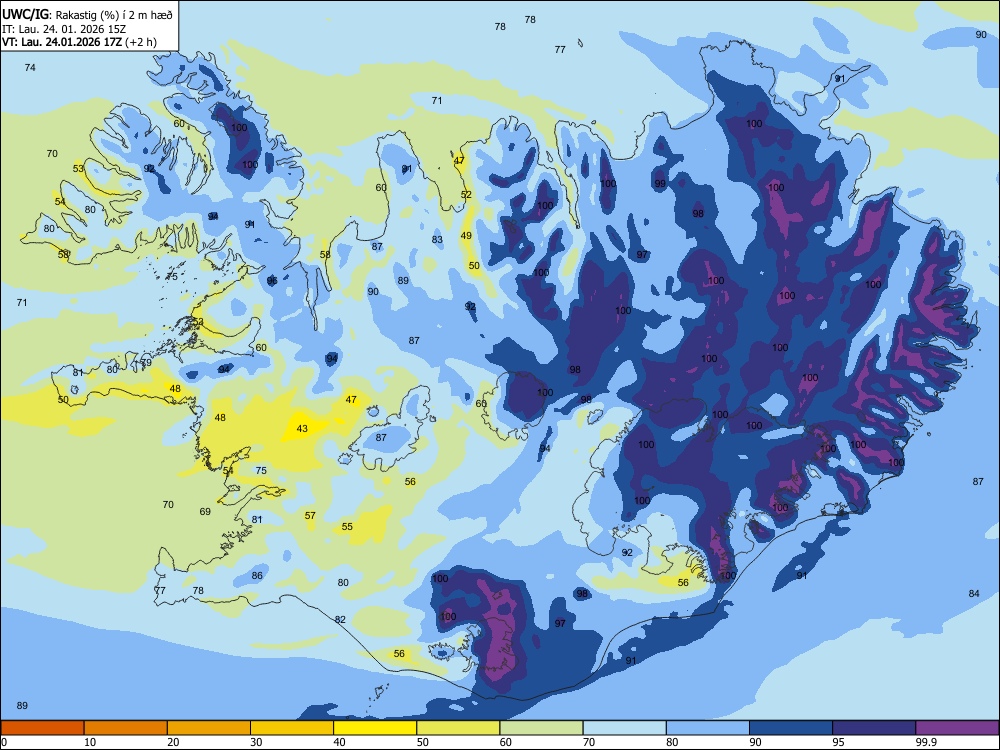Image resolution: width=1000 pixels, height=750 pixels.
Task: Click the humidity value 43 on the map
Action: tap(302, 429)
